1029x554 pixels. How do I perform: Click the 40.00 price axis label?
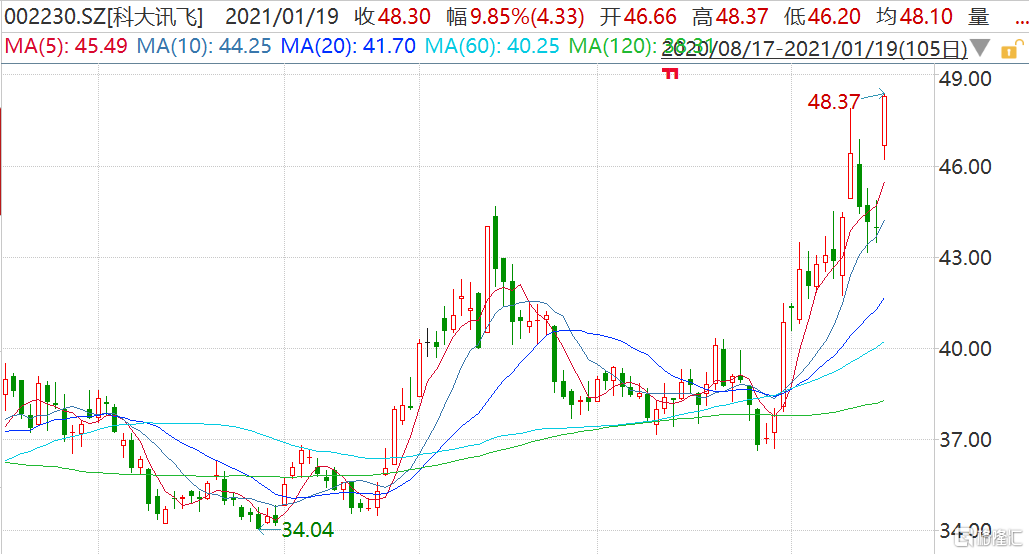[965, 349]
